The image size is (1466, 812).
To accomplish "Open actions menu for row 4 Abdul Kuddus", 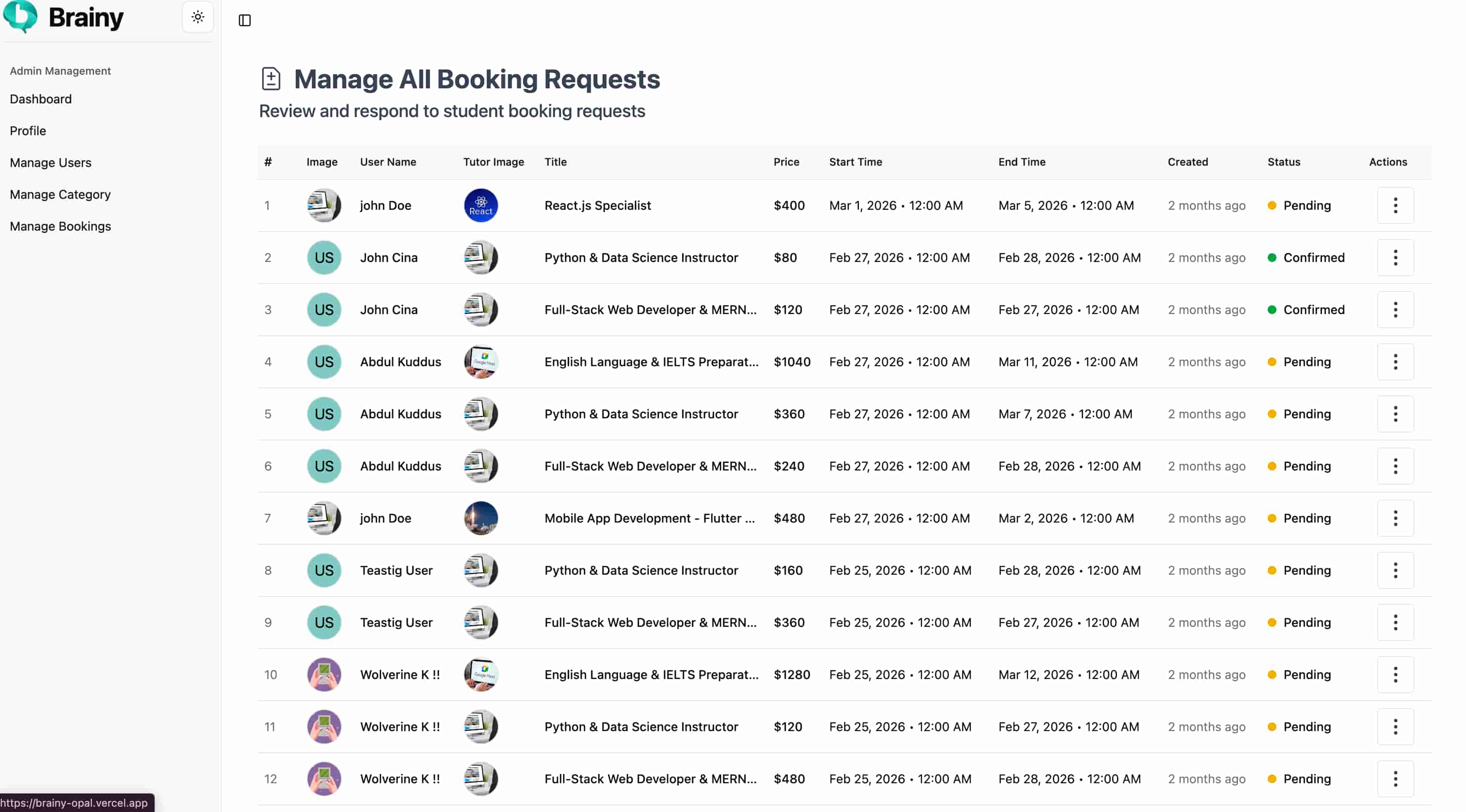I will click(1395, 362).
